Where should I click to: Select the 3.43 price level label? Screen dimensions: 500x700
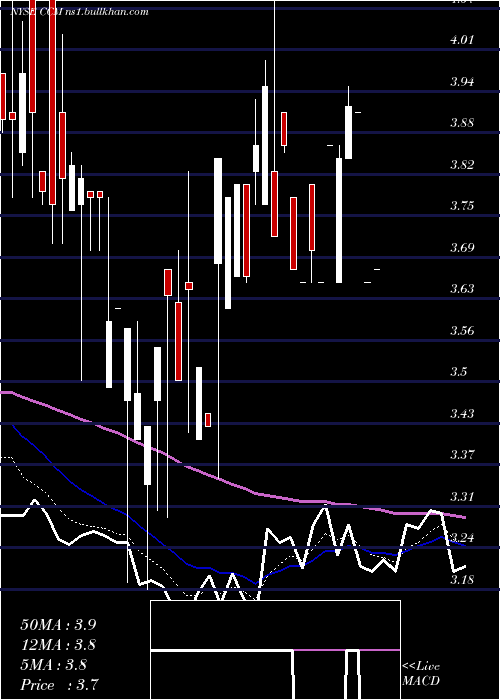462,413
